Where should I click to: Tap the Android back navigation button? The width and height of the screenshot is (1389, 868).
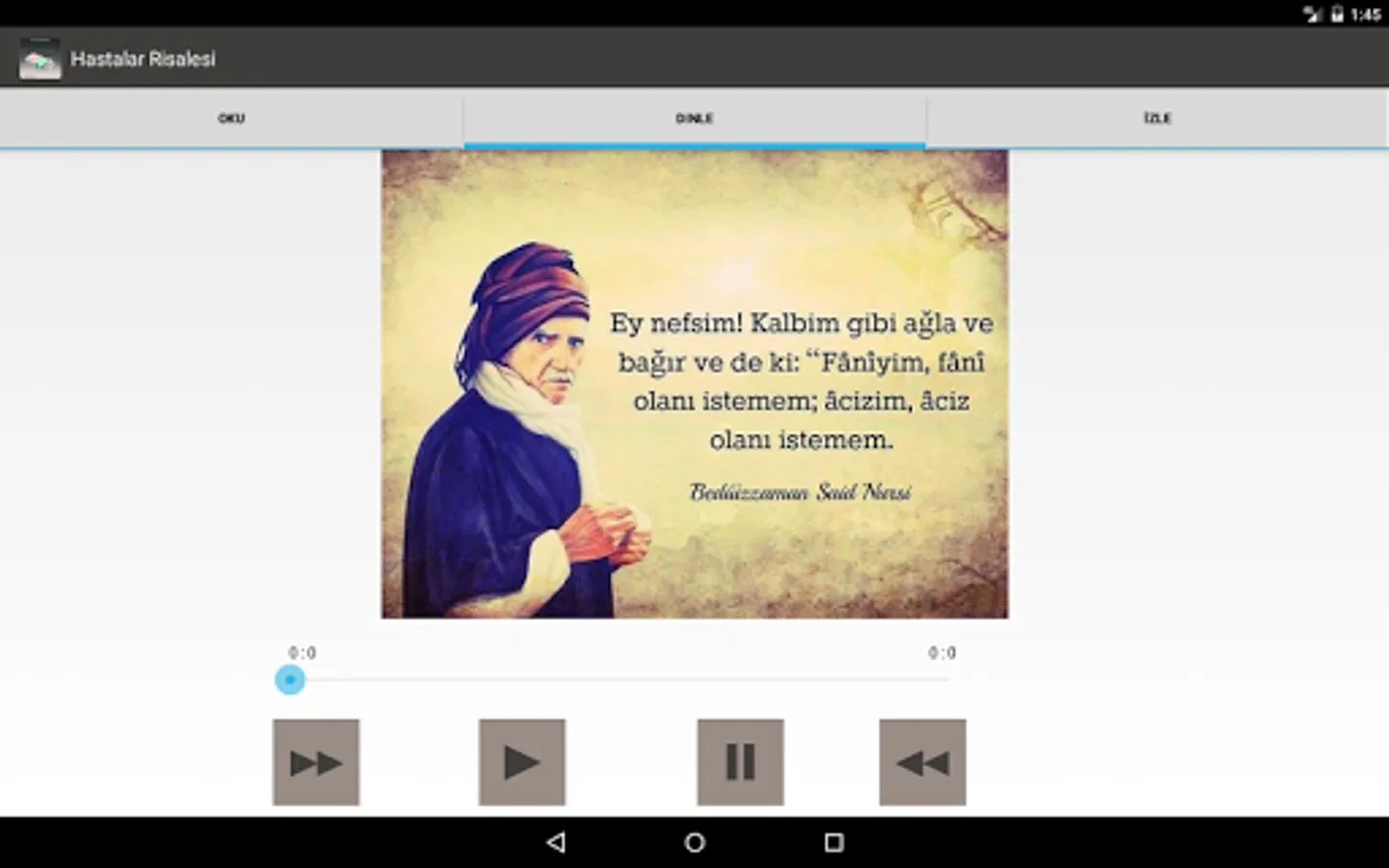(x=556, y=842)
